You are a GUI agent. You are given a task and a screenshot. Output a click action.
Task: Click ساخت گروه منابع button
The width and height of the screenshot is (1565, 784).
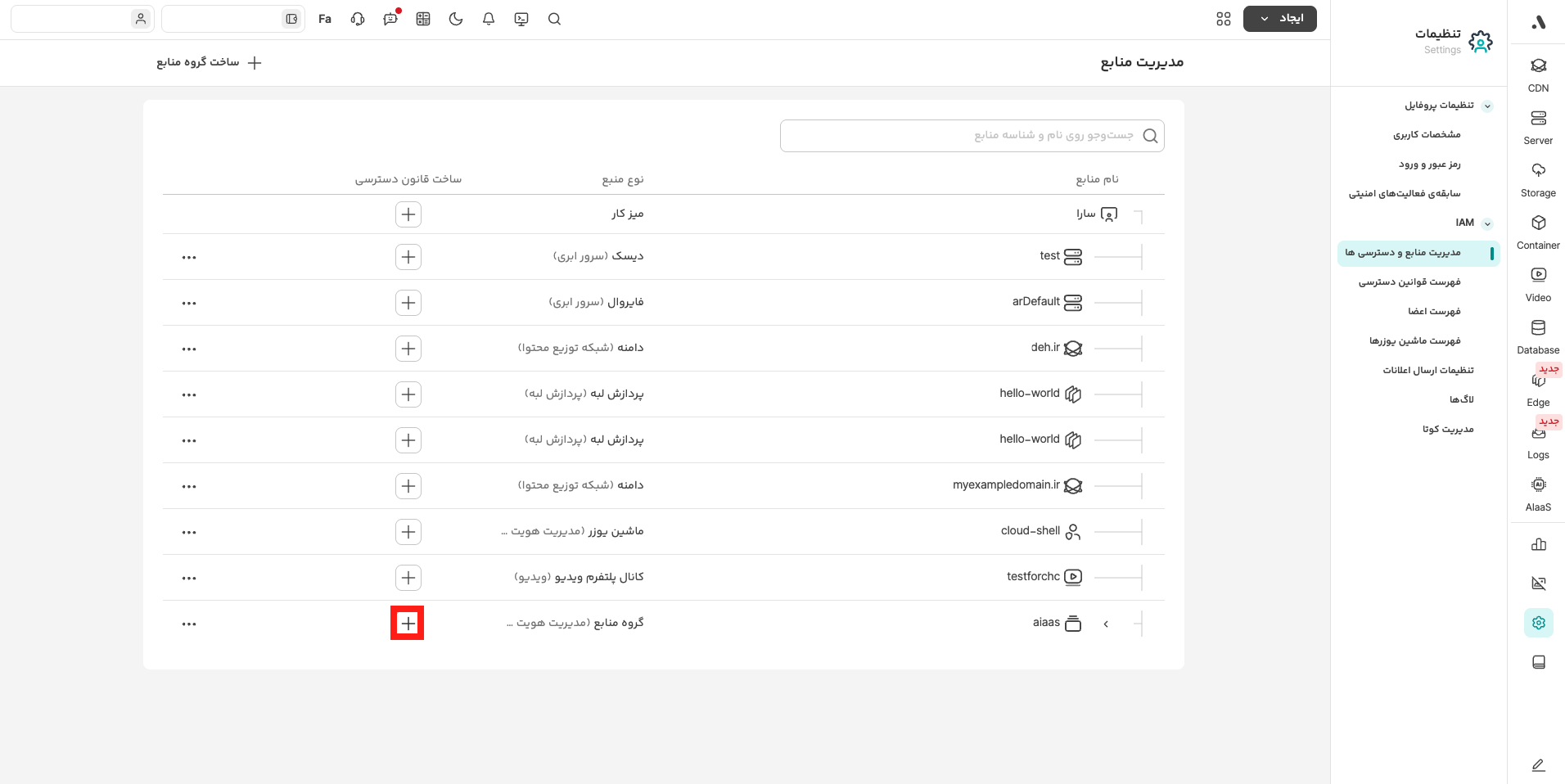210,63
